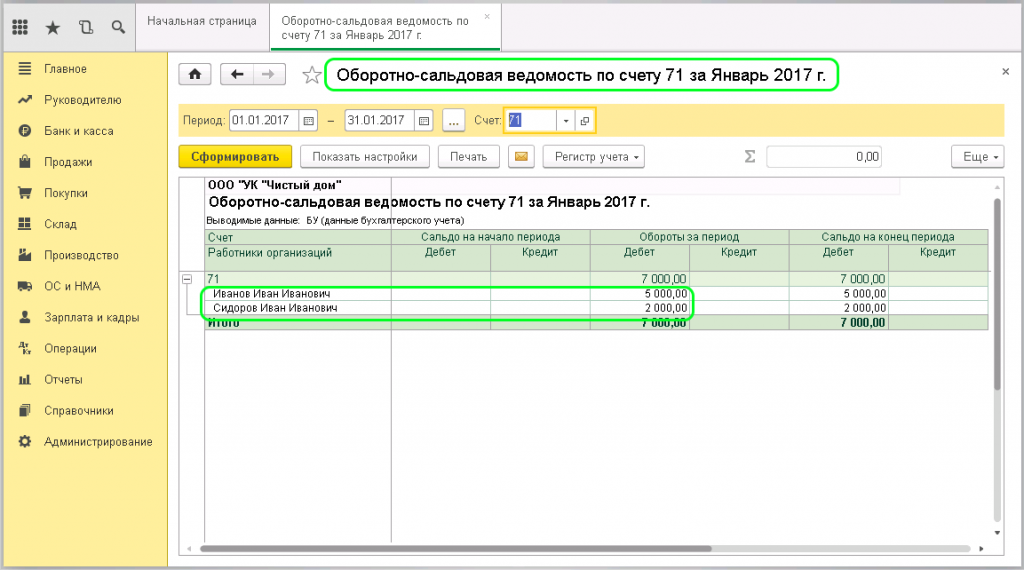Navigate back with the left arrow
1024x570 pixels.
[236, 75]
